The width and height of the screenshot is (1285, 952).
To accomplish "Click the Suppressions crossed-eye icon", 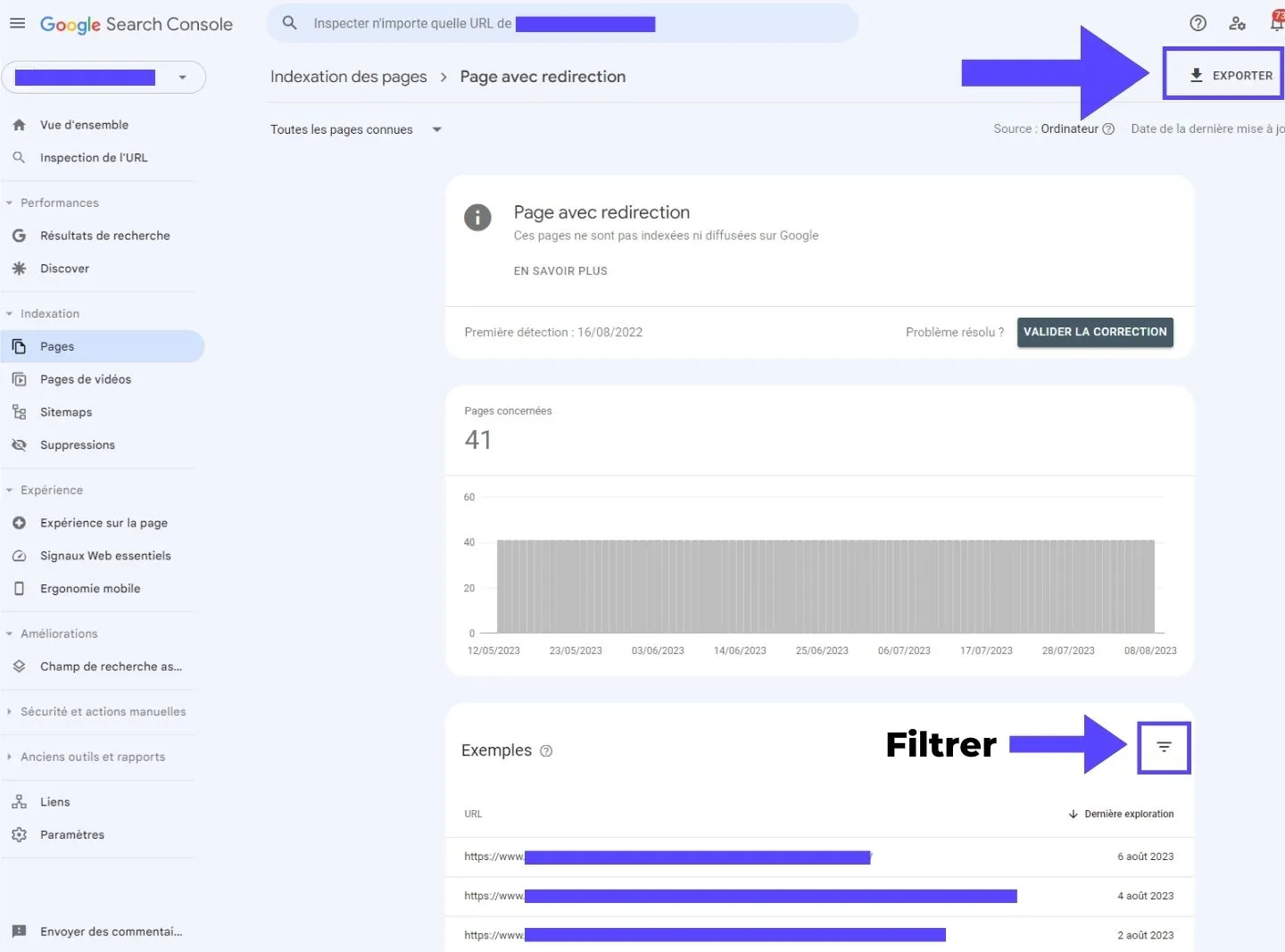I will [x=19, y=444].
